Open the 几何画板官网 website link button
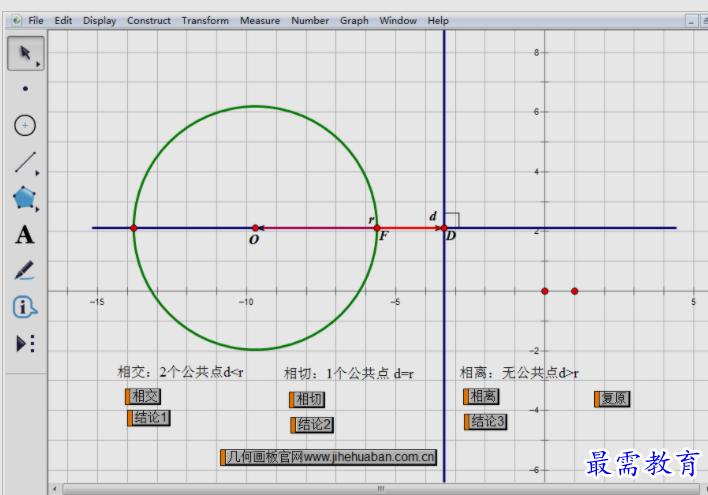This screenshot has width=708, height=495. point(329,457)
